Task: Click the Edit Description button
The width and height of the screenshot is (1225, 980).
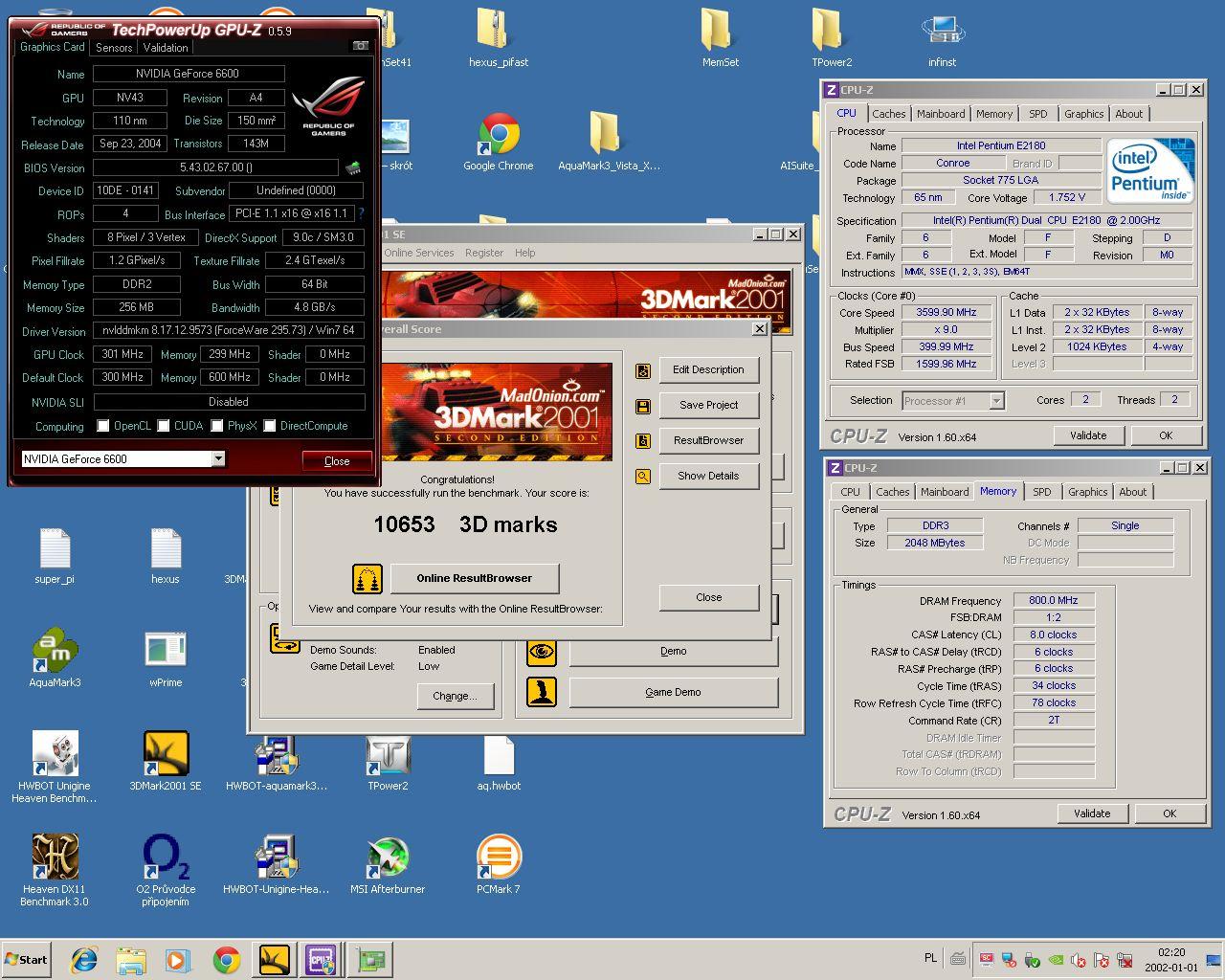Action: point(708,370)
